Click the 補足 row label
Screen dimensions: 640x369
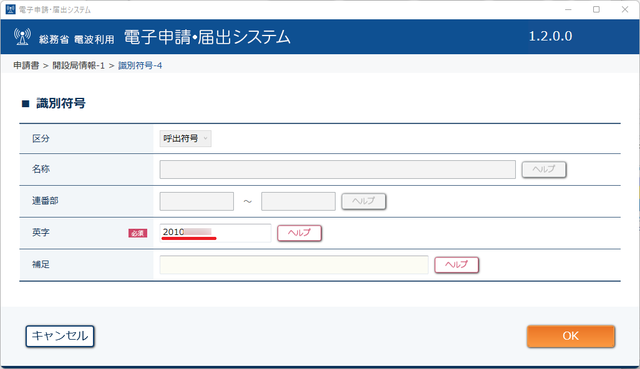point(41,265)
